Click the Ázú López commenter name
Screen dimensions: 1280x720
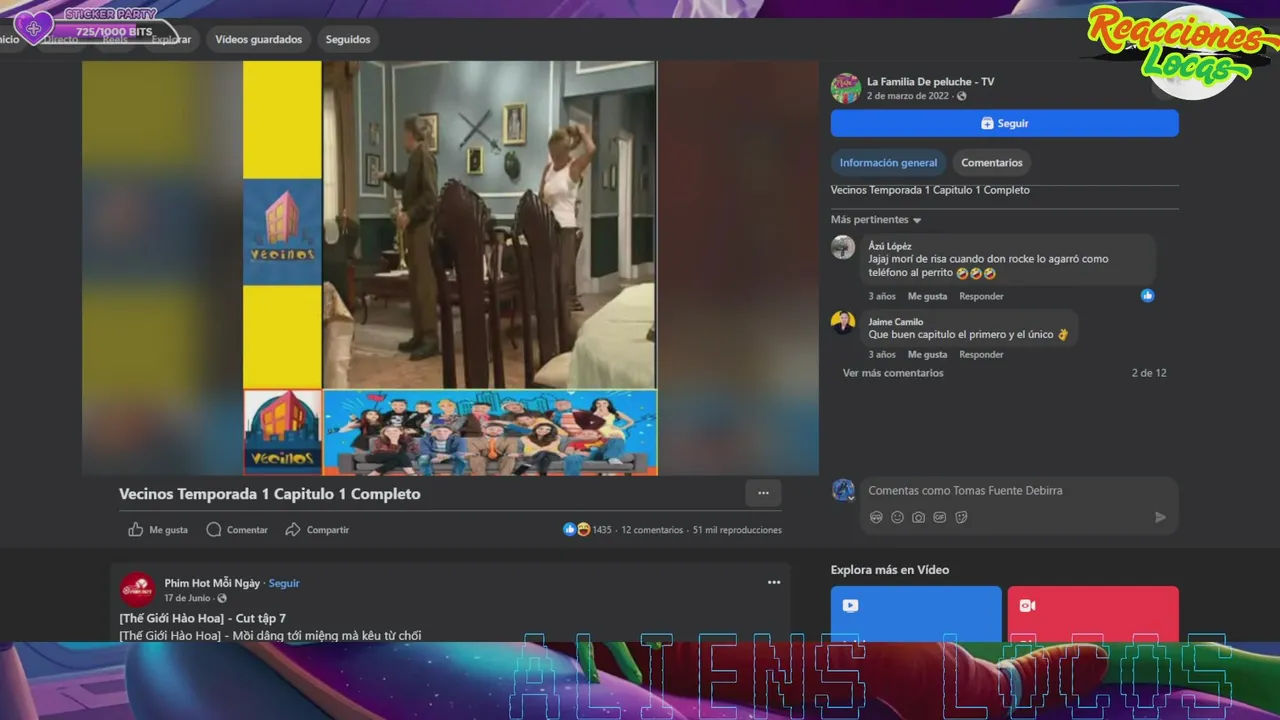coord(890,246)
